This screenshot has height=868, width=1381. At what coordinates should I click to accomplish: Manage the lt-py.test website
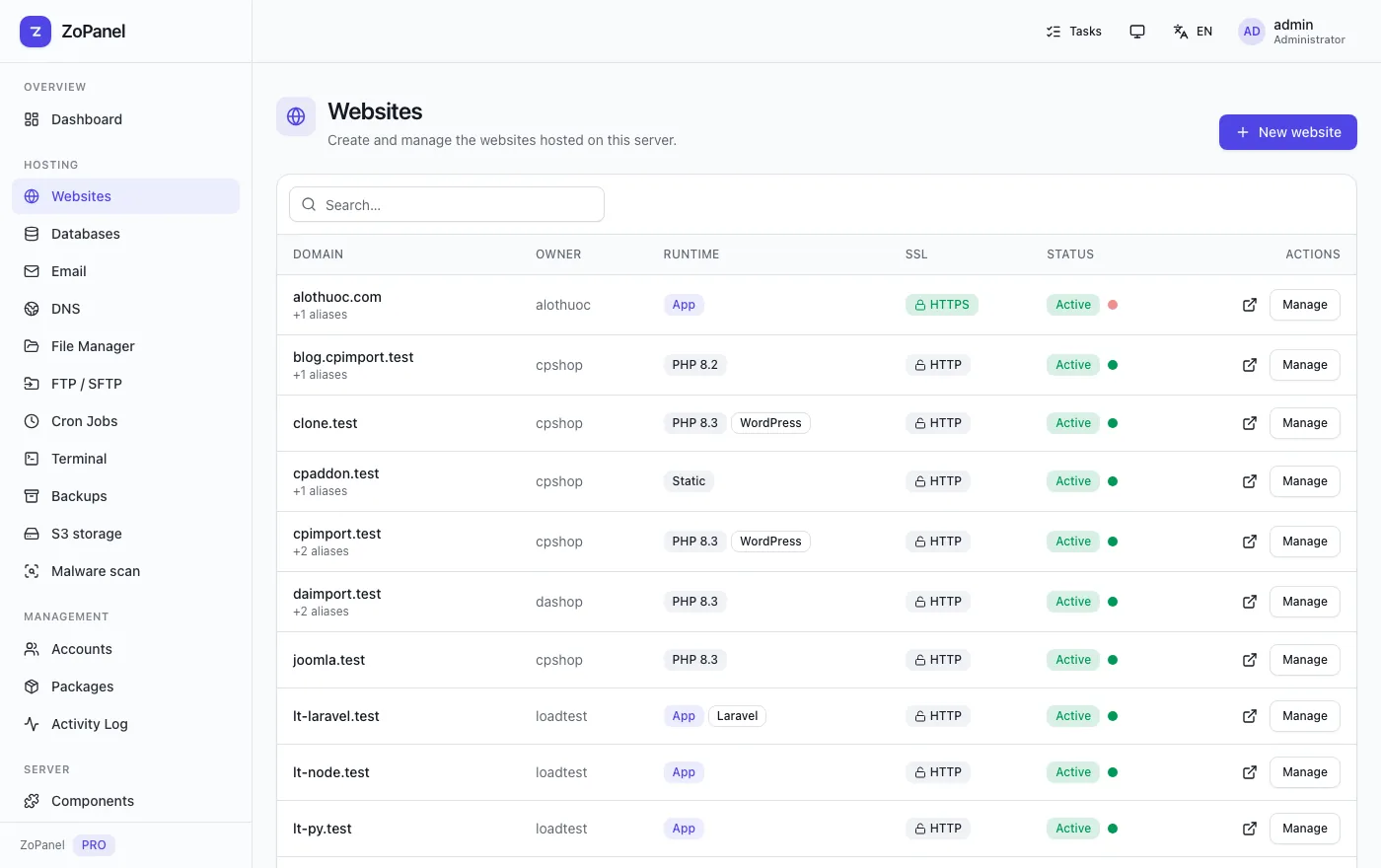[x=1305, y=829]
